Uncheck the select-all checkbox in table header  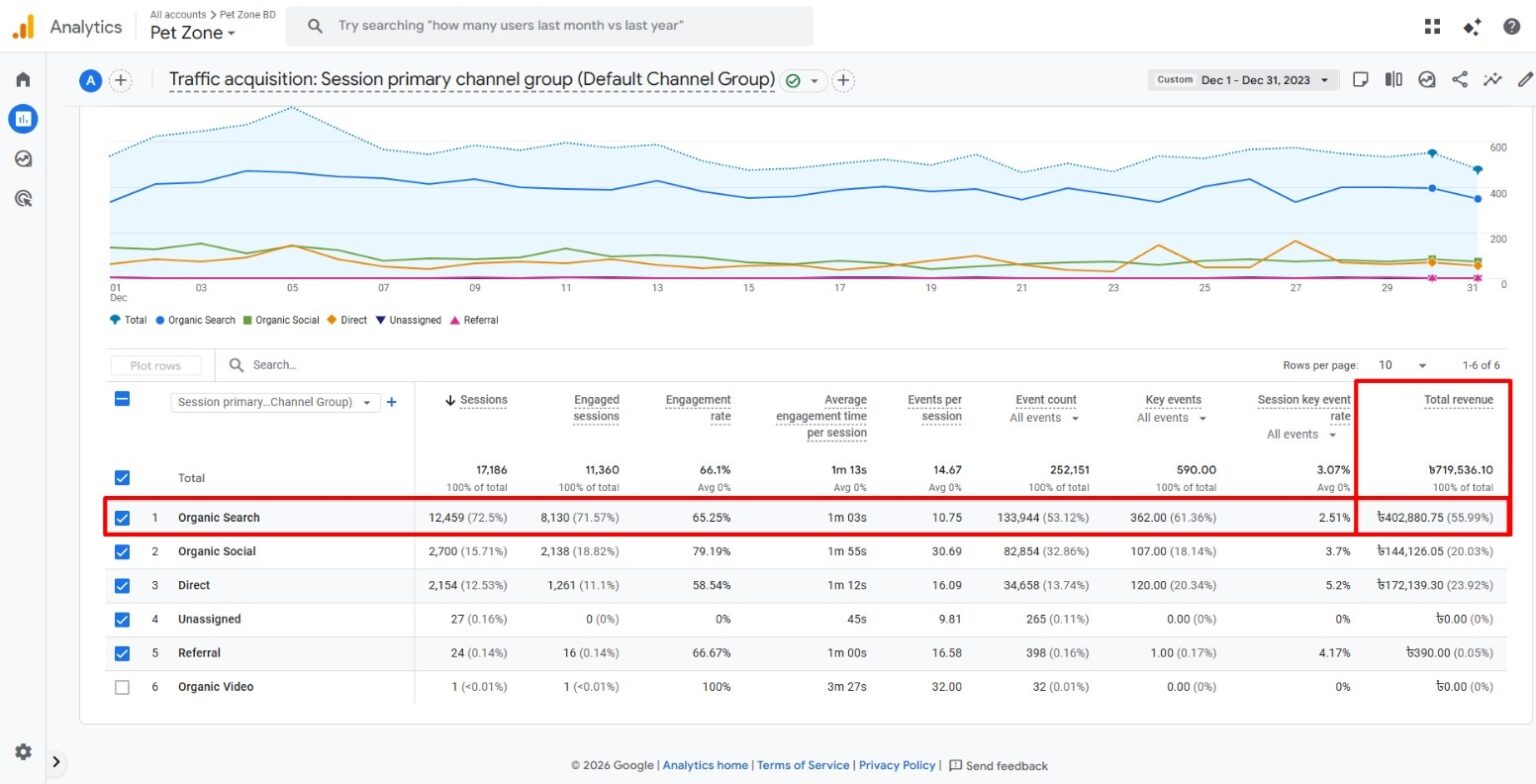pyautogui.click(x=122, y=398)
